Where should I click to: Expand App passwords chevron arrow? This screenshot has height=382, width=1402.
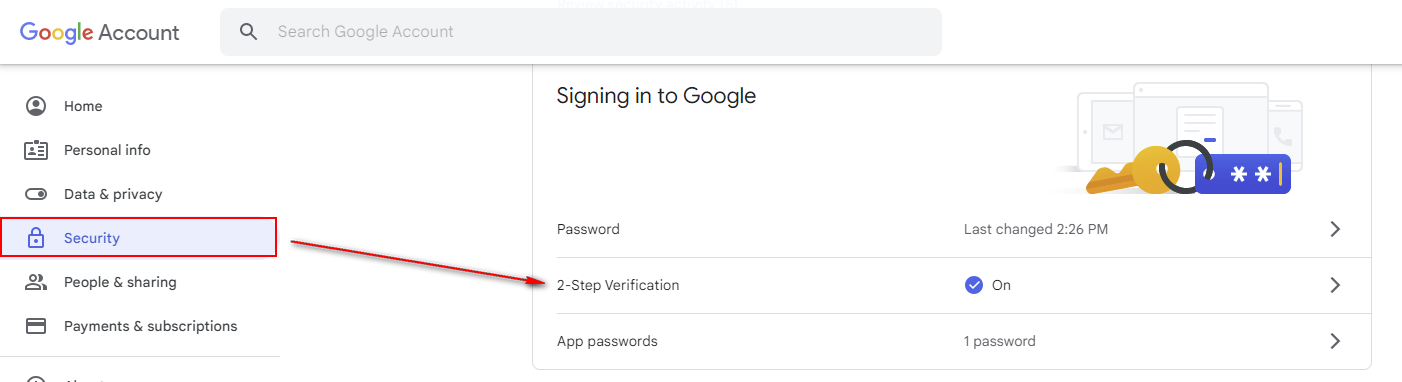tap(1335, 341)
